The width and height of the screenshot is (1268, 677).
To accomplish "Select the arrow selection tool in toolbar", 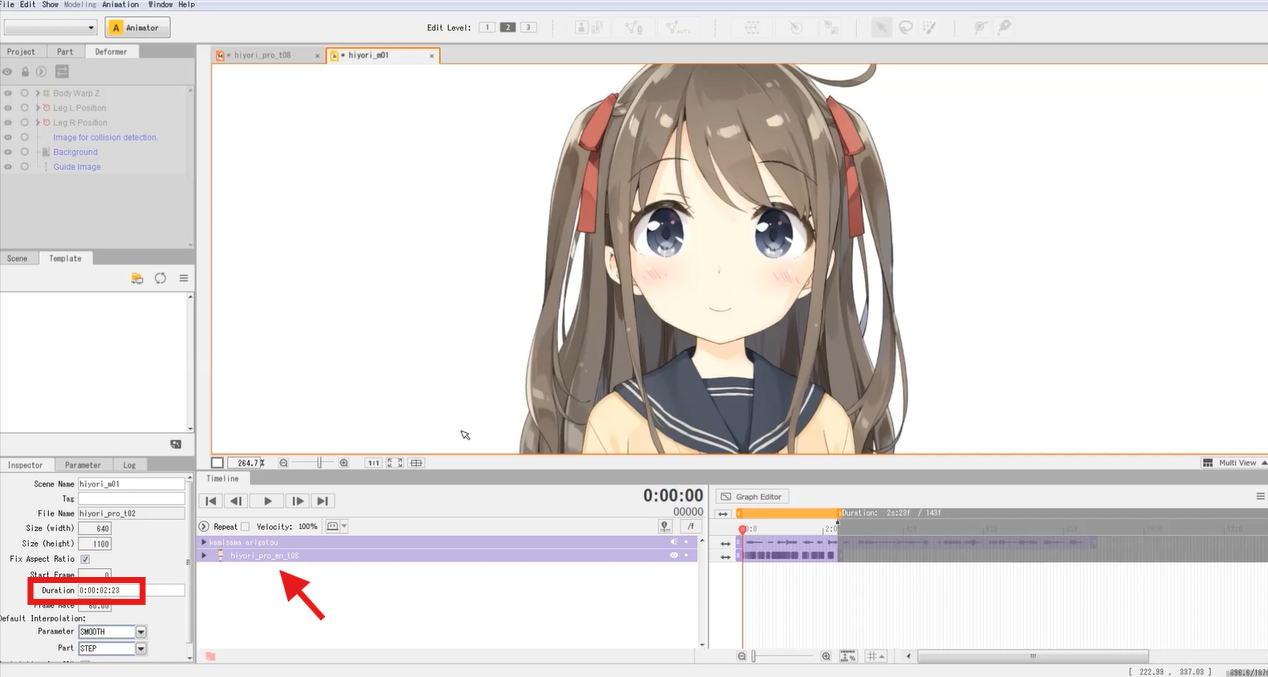I will coord(881,28).
